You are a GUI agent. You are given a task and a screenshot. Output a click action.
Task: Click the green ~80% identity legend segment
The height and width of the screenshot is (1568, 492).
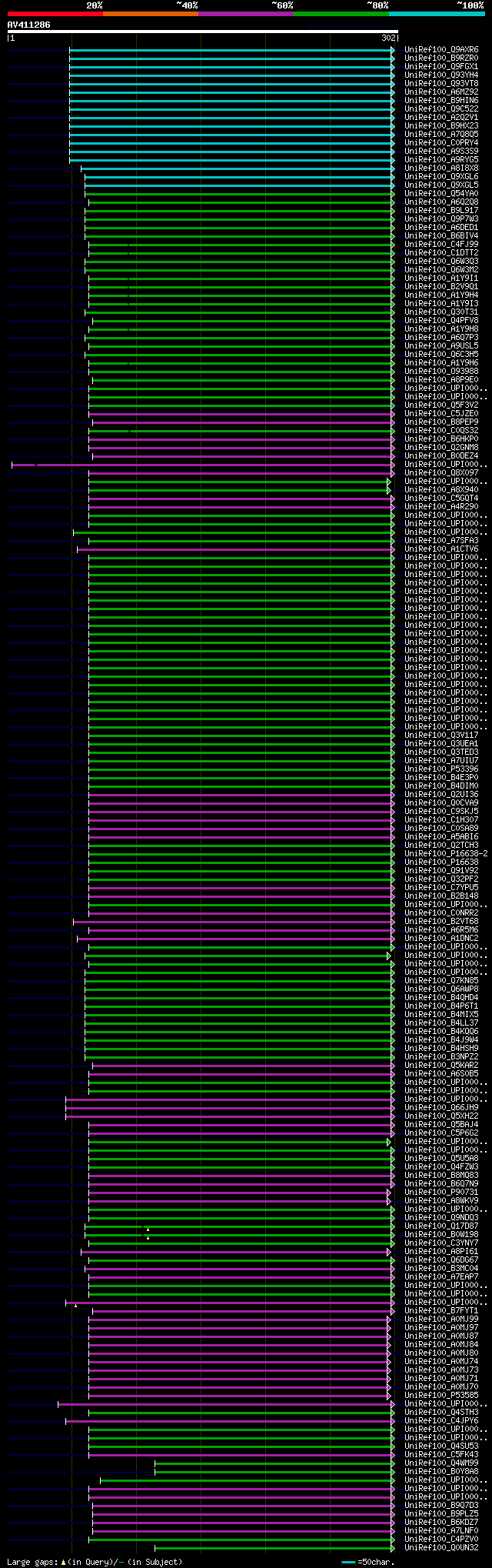[x=341, y=14]
